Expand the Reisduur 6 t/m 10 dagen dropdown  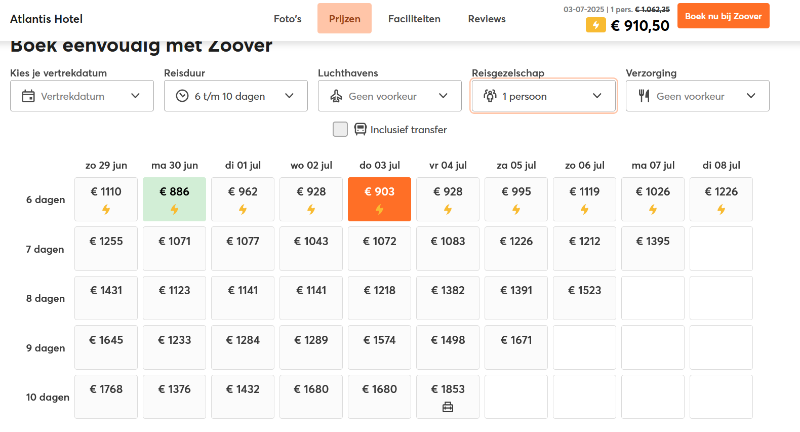[x=236, y=96]
